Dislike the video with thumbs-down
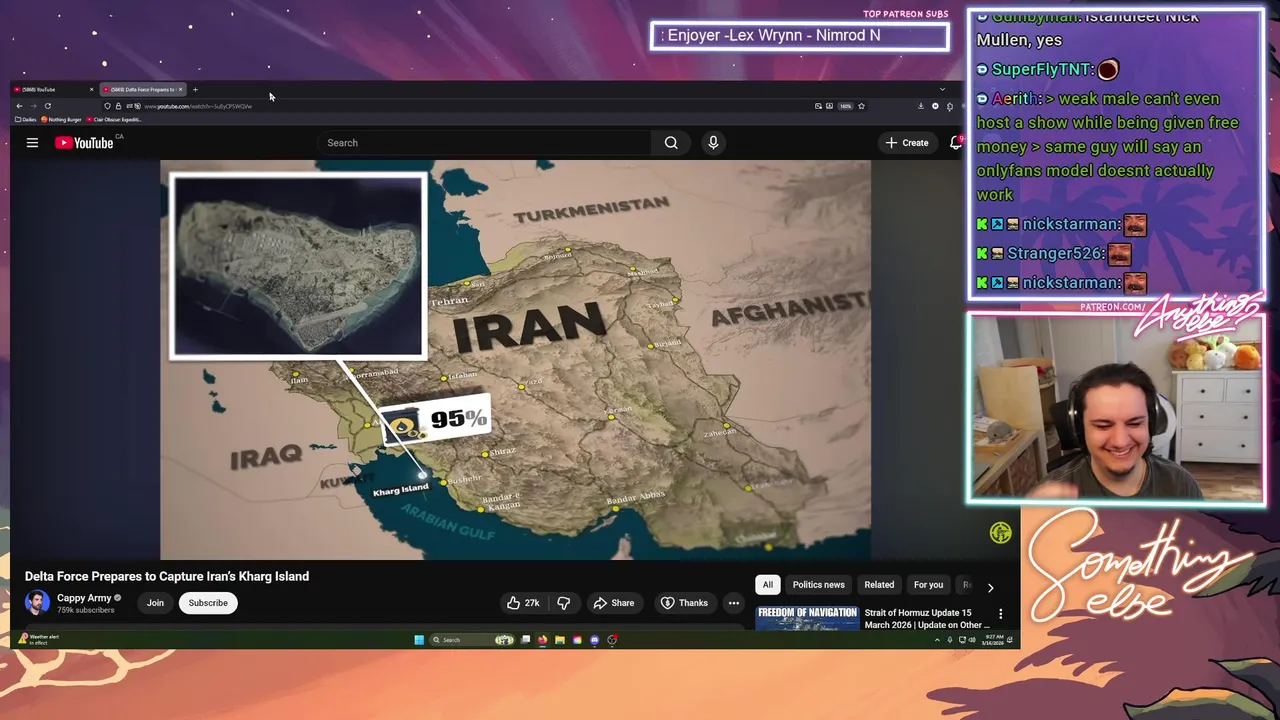1280x720 pixels. (563, 603)
